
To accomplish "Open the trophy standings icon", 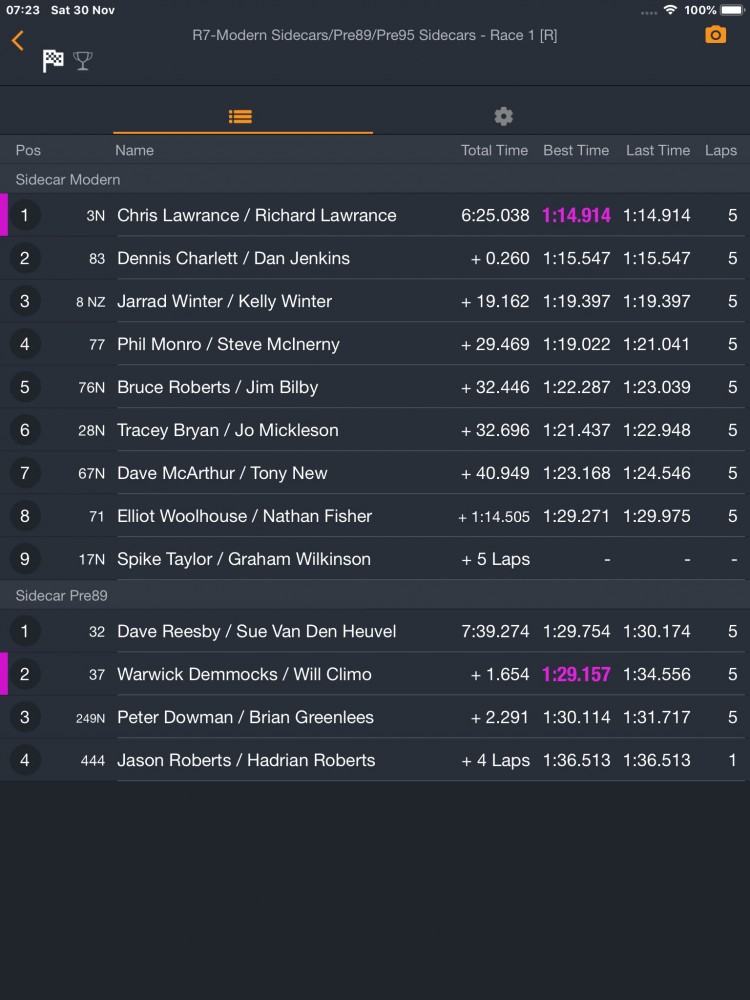I will point(83,61).
